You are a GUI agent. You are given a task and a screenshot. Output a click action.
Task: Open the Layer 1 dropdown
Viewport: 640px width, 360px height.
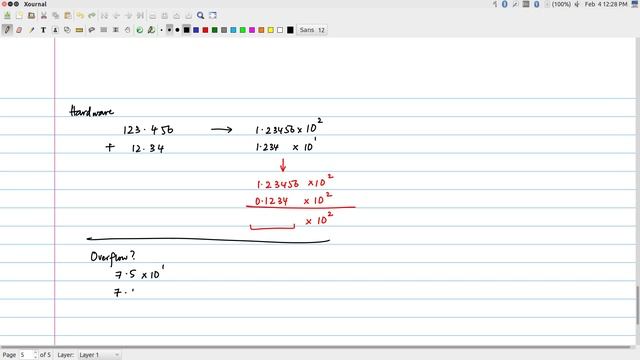tap(99, 355)
